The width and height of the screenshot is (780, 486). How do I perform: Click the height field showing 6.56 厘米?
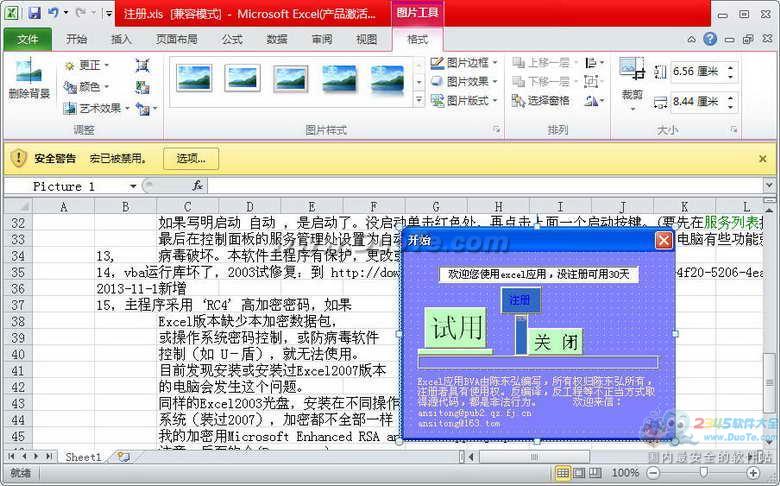pos(696,72)
